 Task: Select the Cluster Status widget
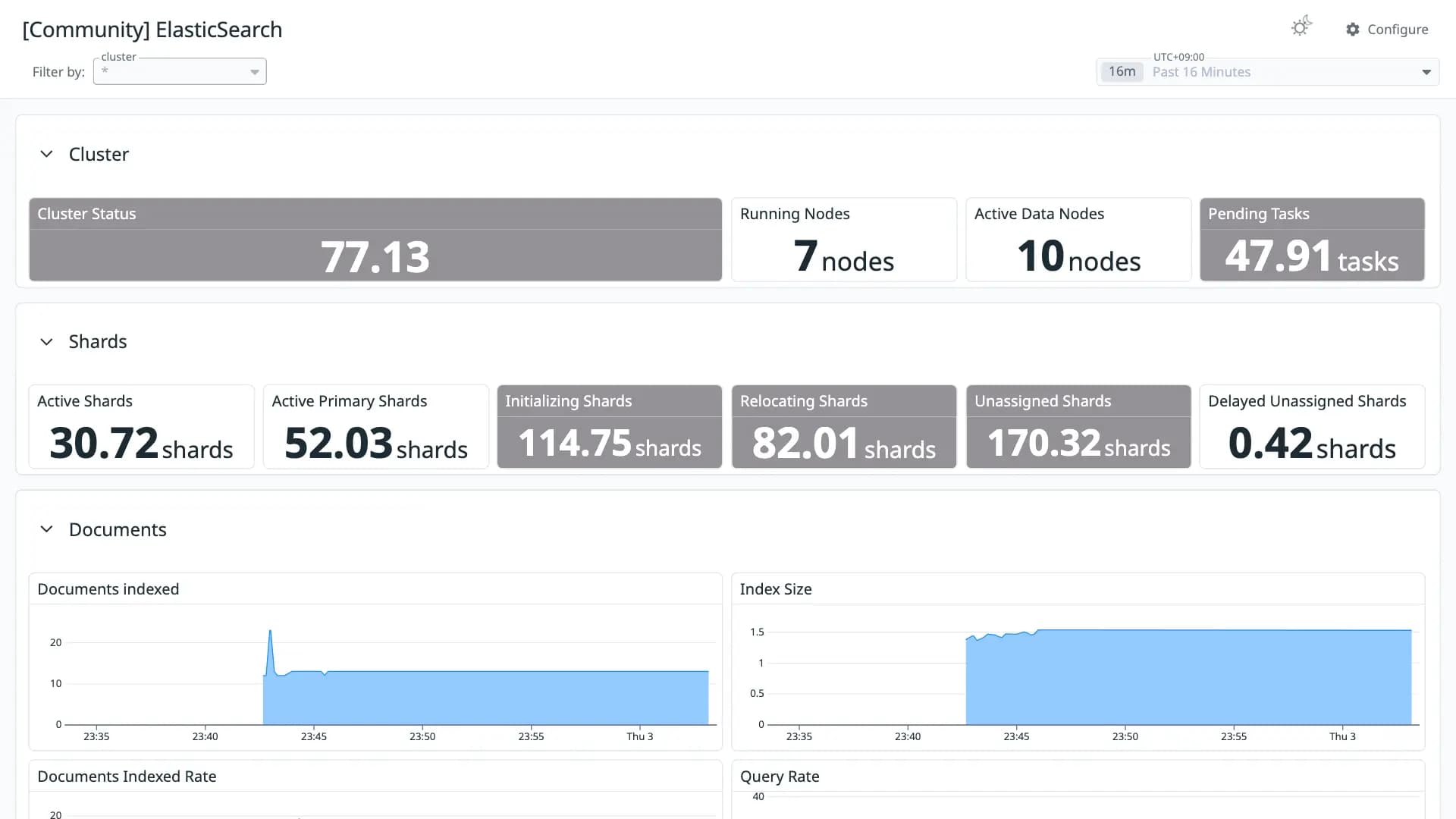(375, 240)
